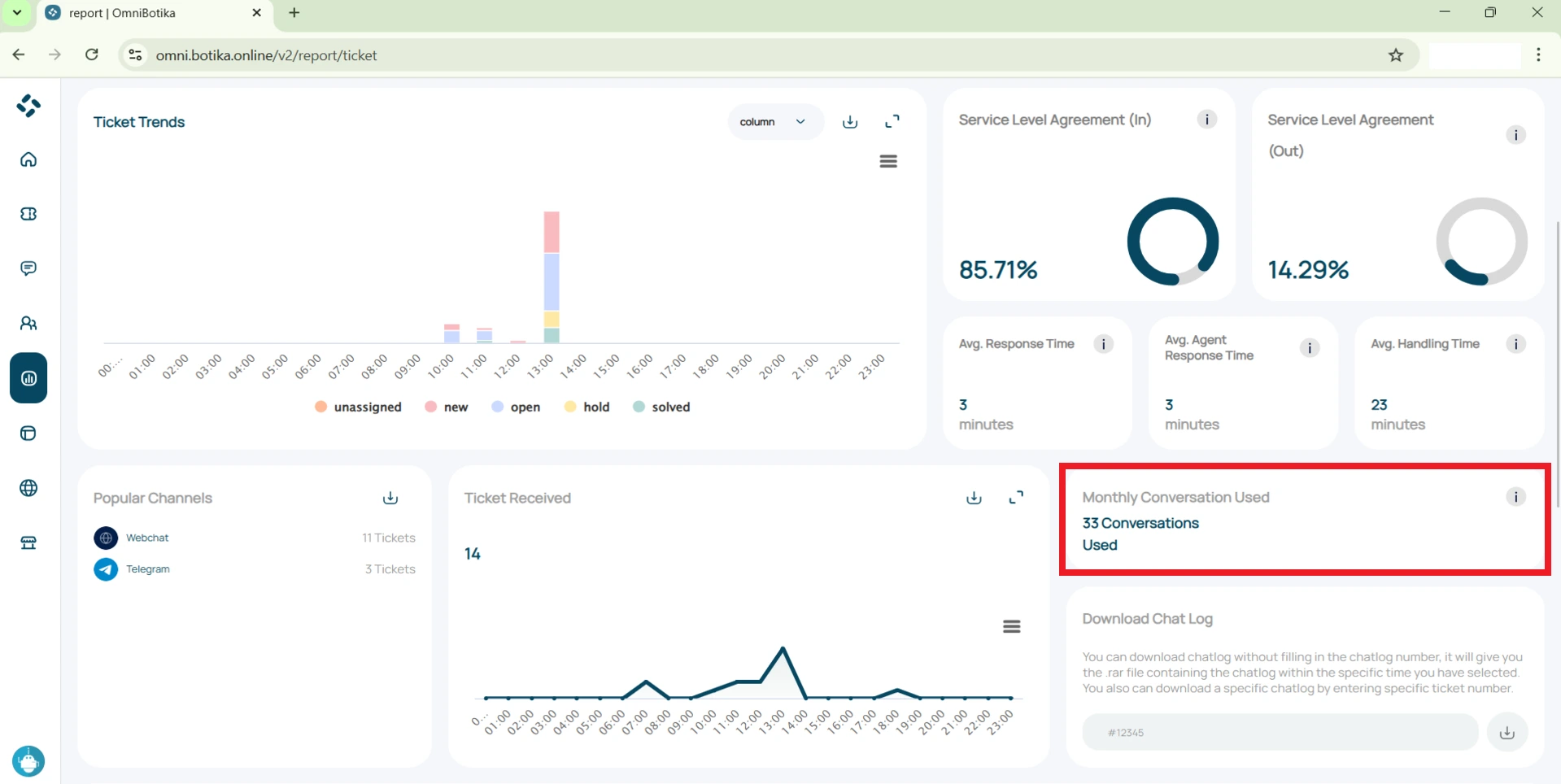Close the report | OmniBotika tab
Viewport: 1561px width, 784px height.
(256, 13)
